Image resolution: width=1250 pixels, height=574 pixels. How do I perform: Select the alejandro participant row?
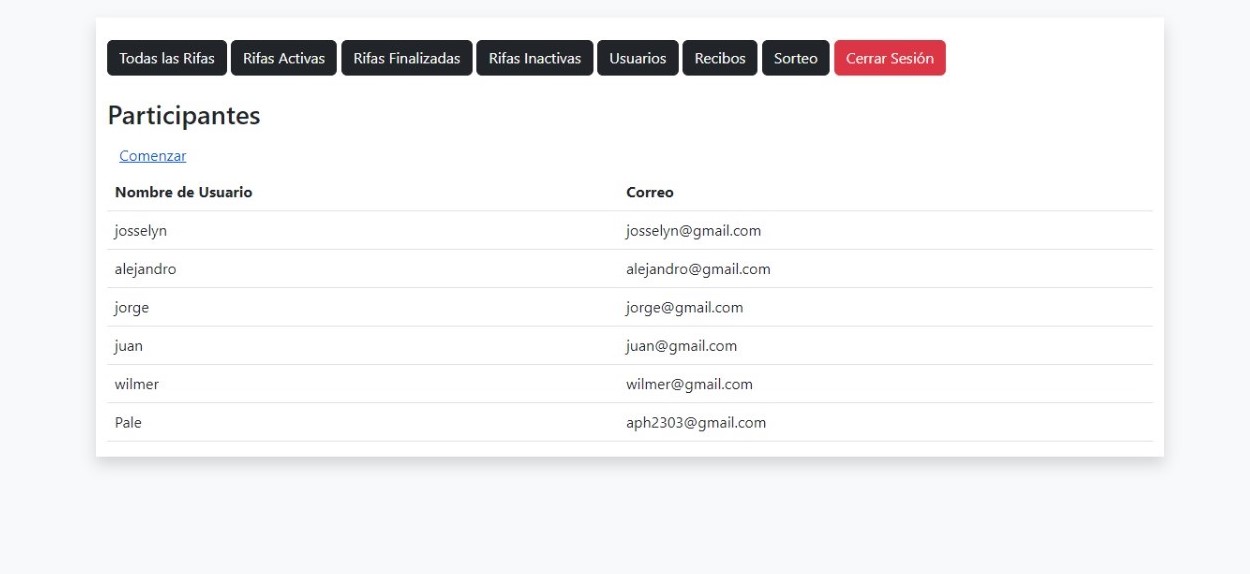pyautogui.click(x=146, y=269)
